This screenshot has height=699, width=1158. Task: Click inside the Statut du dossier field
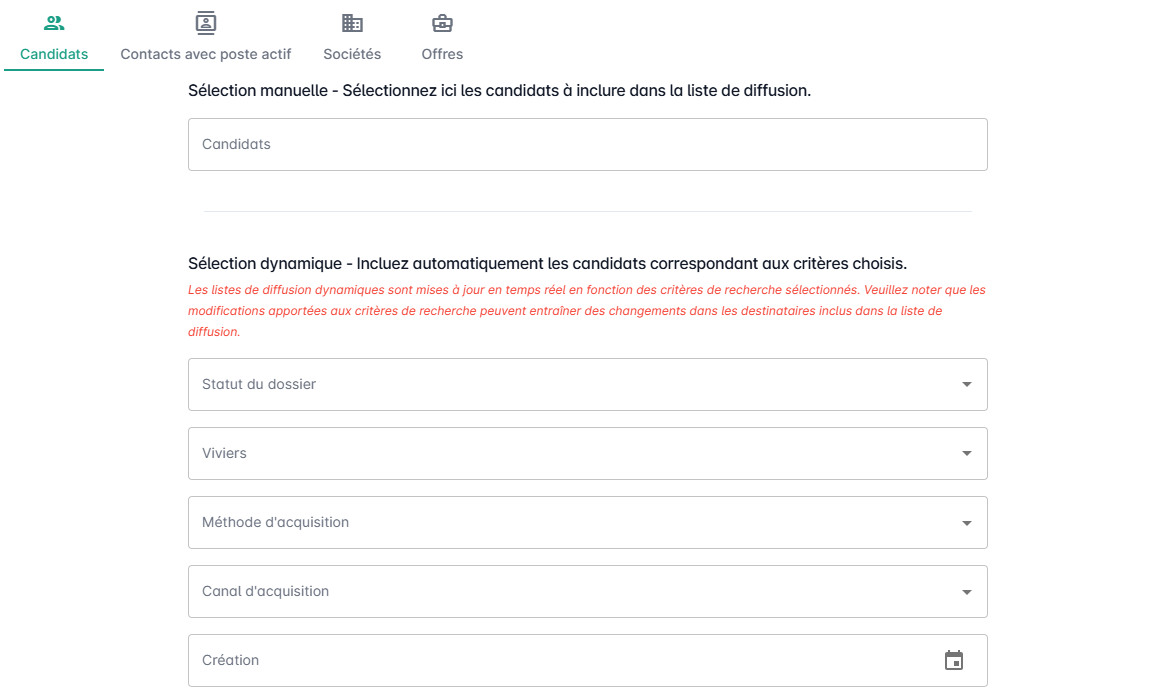tap(560, 385)
